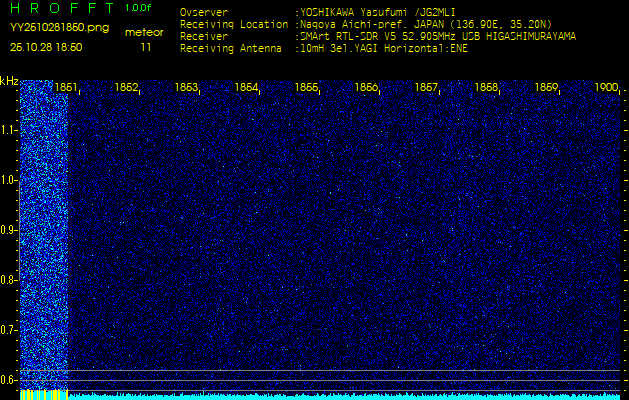Click the 0.9 kHz frequency tick
The height and width of the screenshot is (400, 629).
pyautogui.click(x=9, y=230)
